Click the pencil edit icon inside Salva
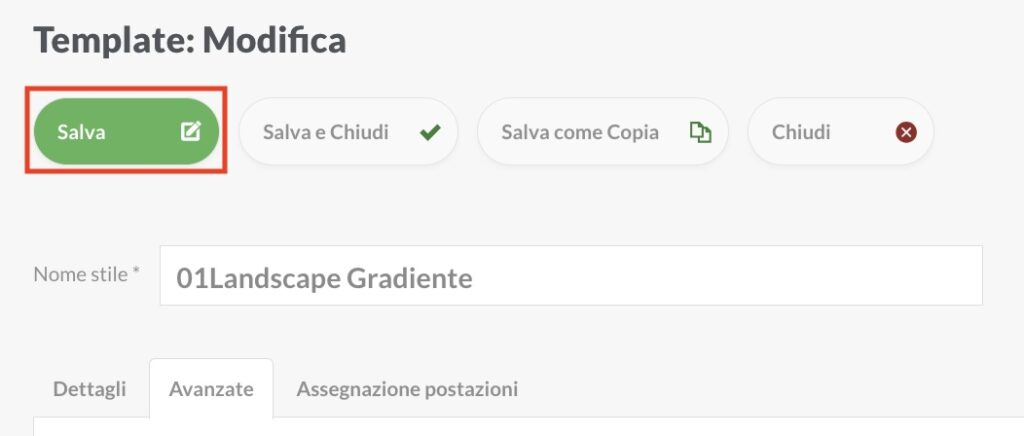The width and height of the screenshot is (1024, 436). (191, 132)
